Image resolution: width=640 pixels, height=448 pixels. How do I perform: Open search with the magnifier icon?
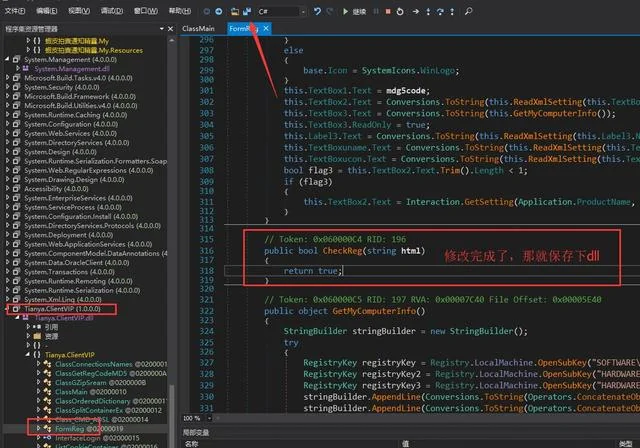pyautogui.click(x=469, y=11)
